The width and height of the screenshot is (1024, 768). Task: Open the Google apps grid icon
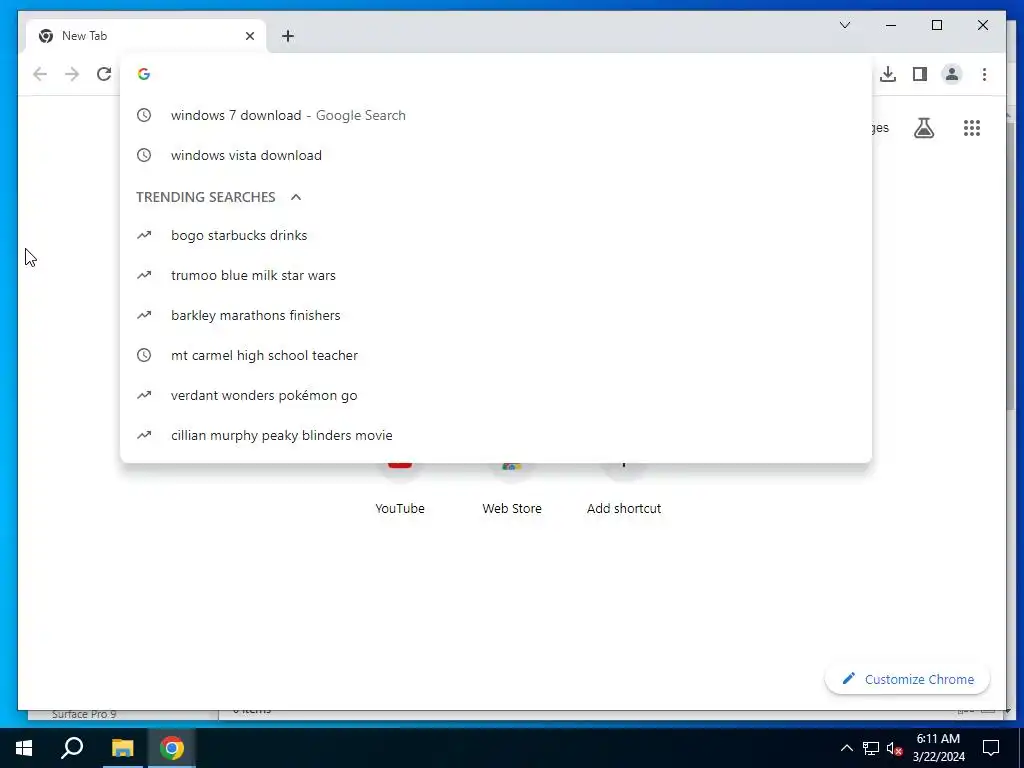[972, 128]
